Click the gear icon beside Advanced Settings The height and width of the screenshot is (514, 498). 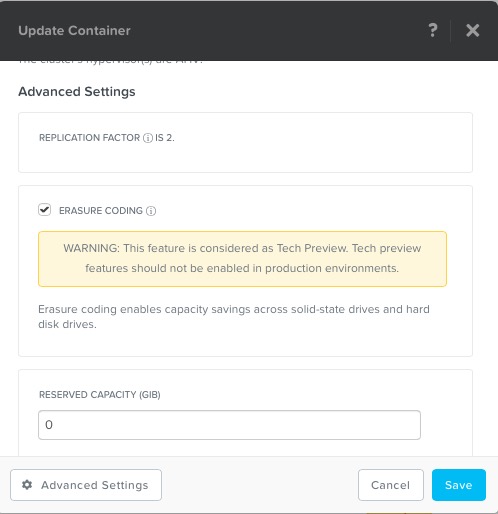coord(27,485)
